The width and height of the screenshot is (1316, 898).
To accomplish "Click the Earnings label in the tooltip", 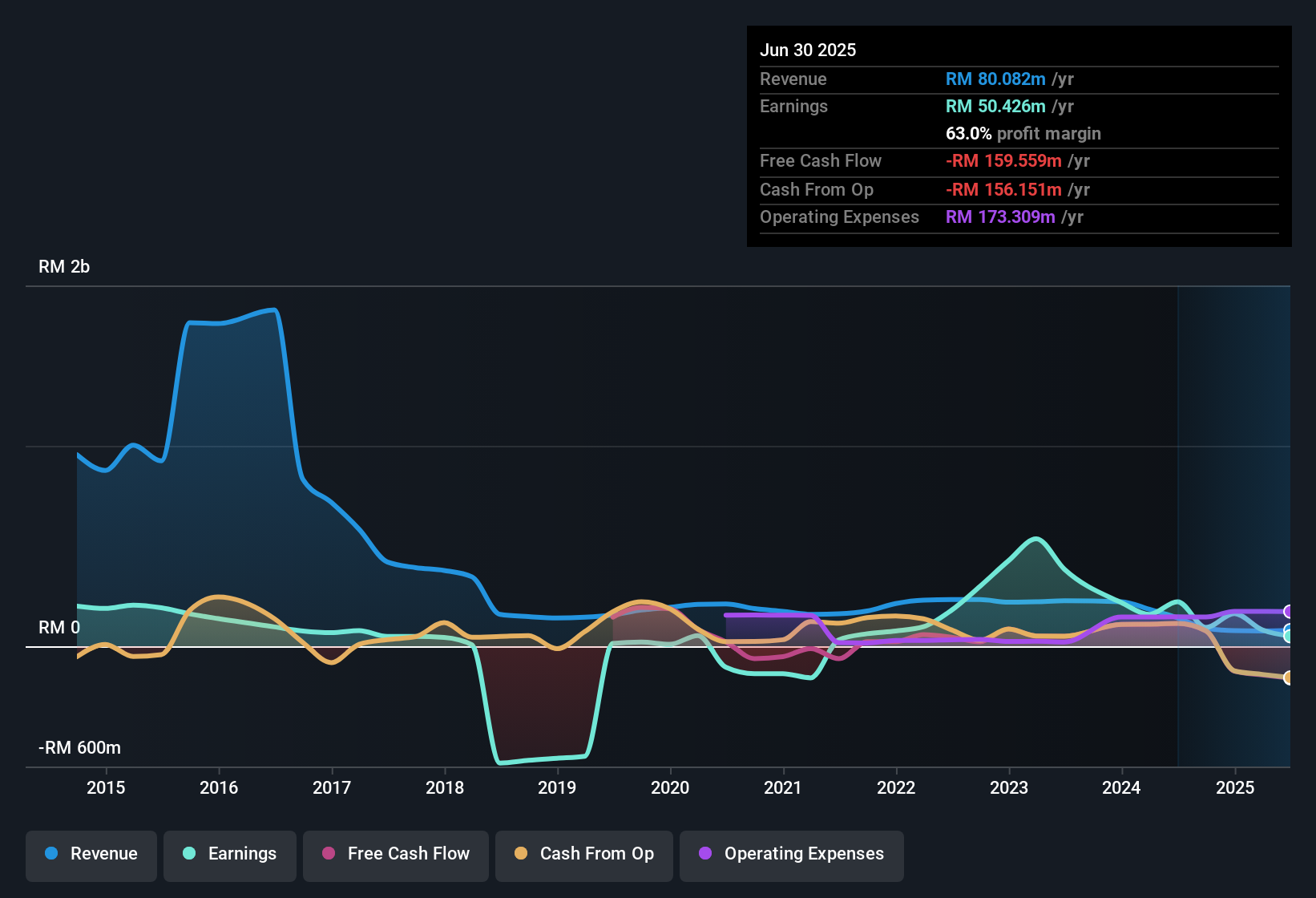I will (x=793, y=106).
